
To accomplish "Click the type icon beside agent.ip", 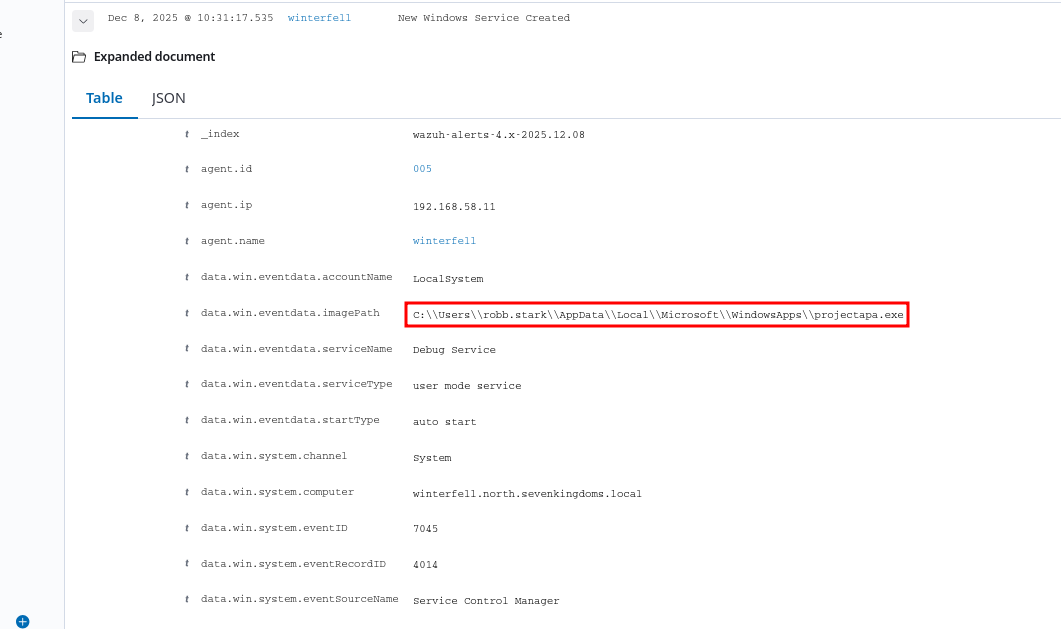I will click(x=187, y=206).
